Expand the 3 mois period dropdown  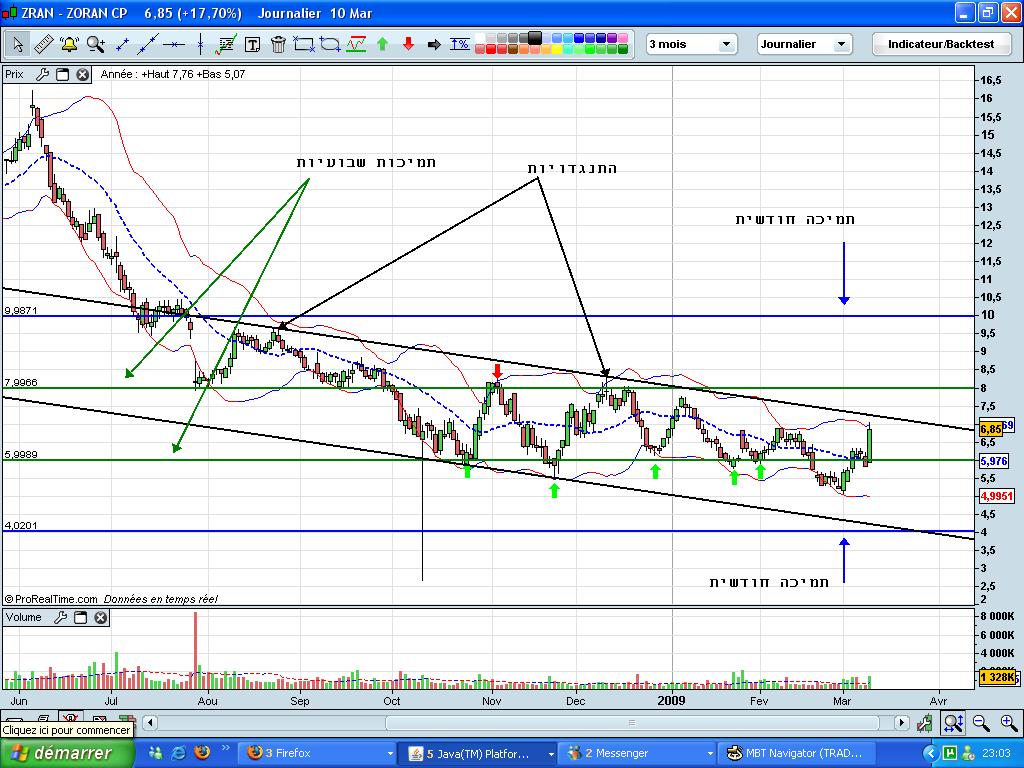tap(691, 44)
